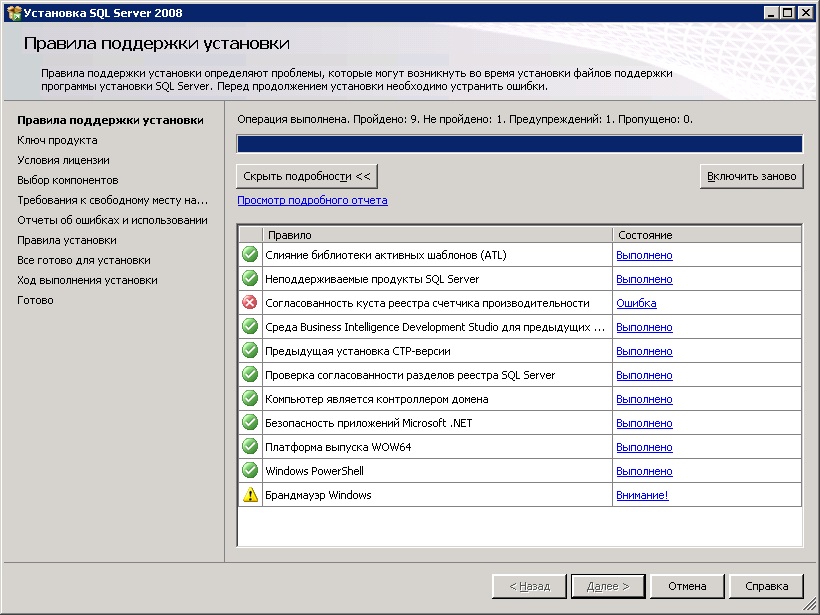Viewport: 820px width, 615px height.
Task: Click rule text Среда Business Intelligence Development Studio
Action: (x=435, y=327)
